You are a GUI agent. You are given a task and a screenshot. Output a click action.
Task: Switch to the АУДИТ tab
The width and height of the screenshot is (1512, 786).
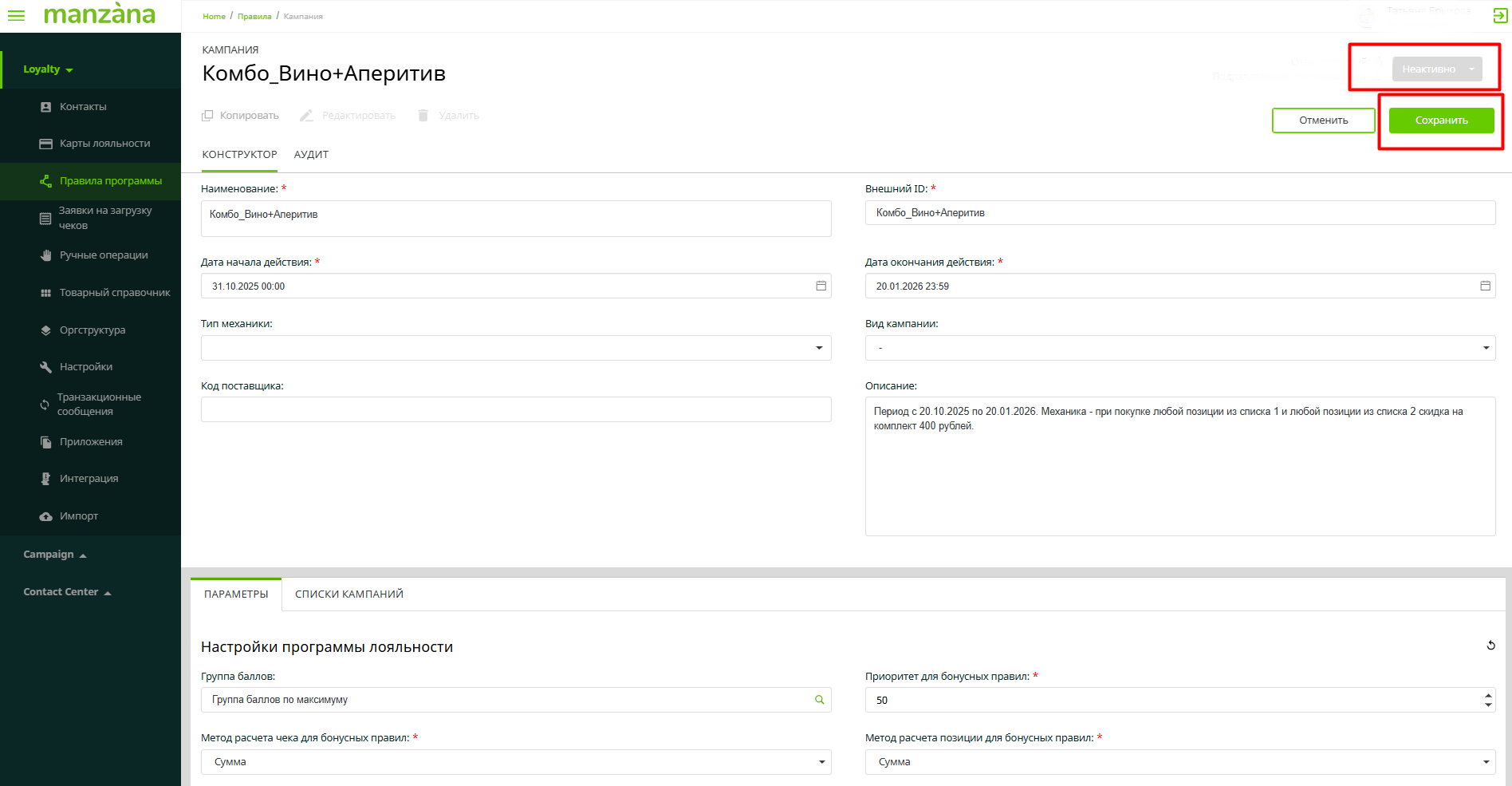[311, 155]
